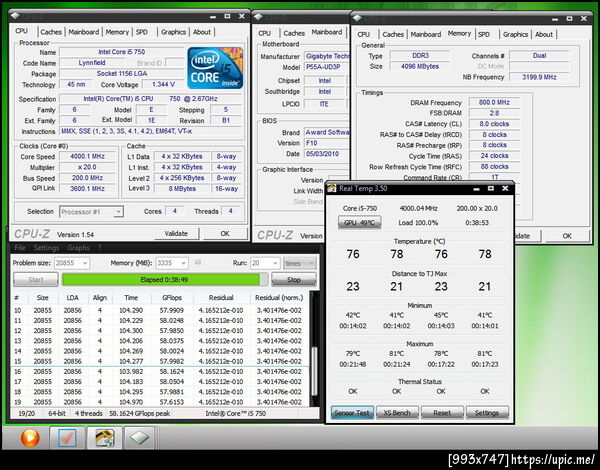Image resolution: width=600 pixels, height=470 pixels.
Task: Open Memory tab in first CPU-Z window
Action: [x=117, y=32]
